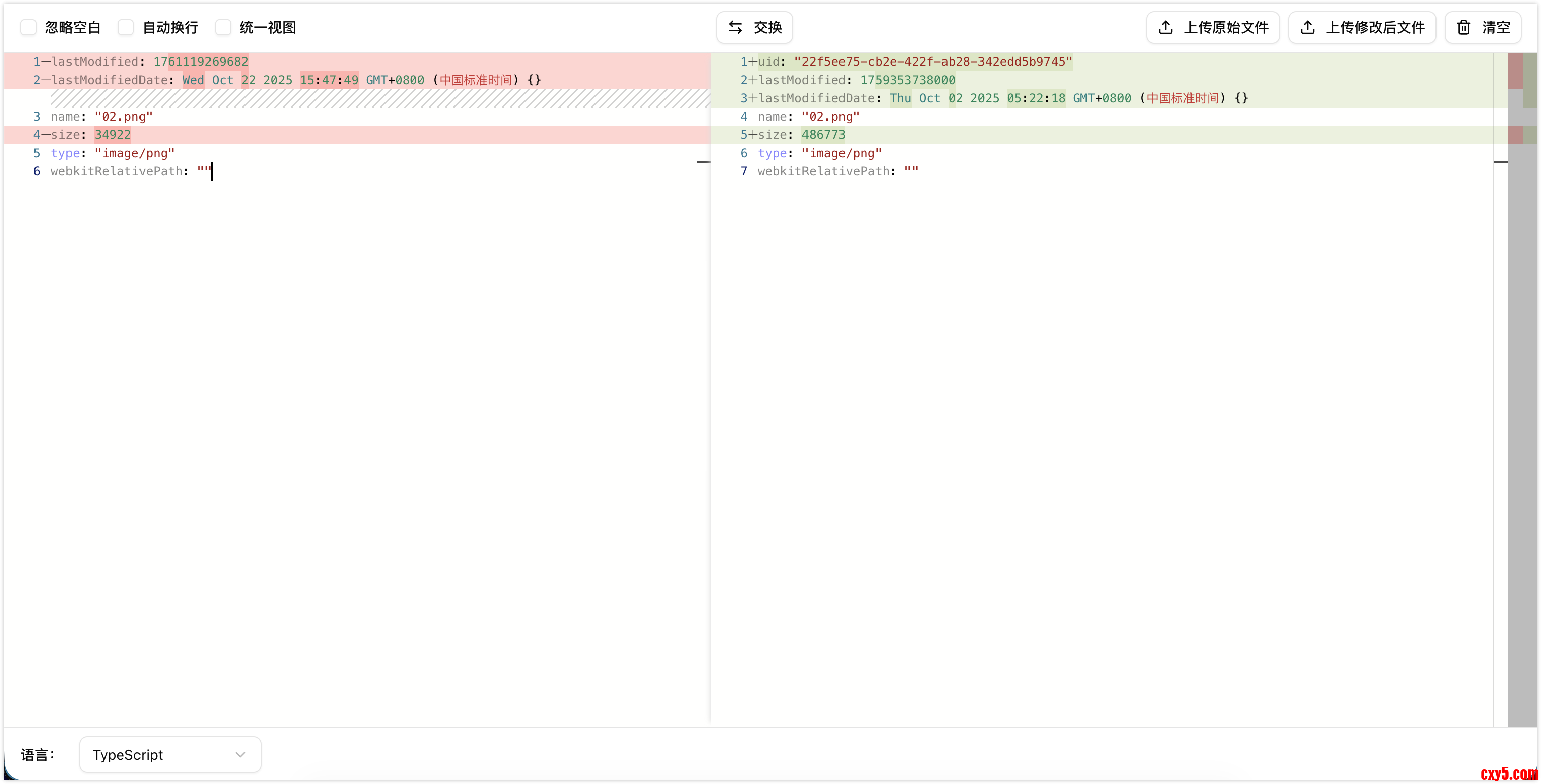Click upload icon for modified file
Screen dimensions: 1541x784
pyautogui.click(x=1308, y=27)
